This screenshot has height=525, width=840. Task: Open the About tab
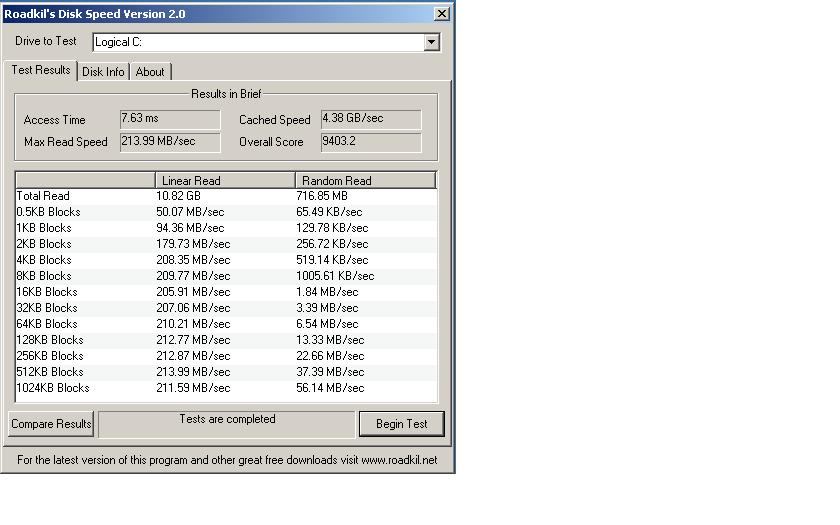tap(150, 72)
